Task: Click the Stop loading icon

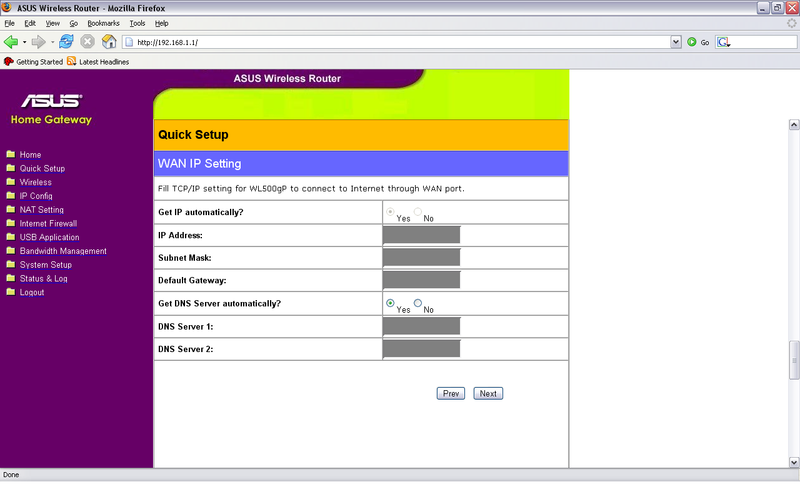Action: click(x=88, y=42)
